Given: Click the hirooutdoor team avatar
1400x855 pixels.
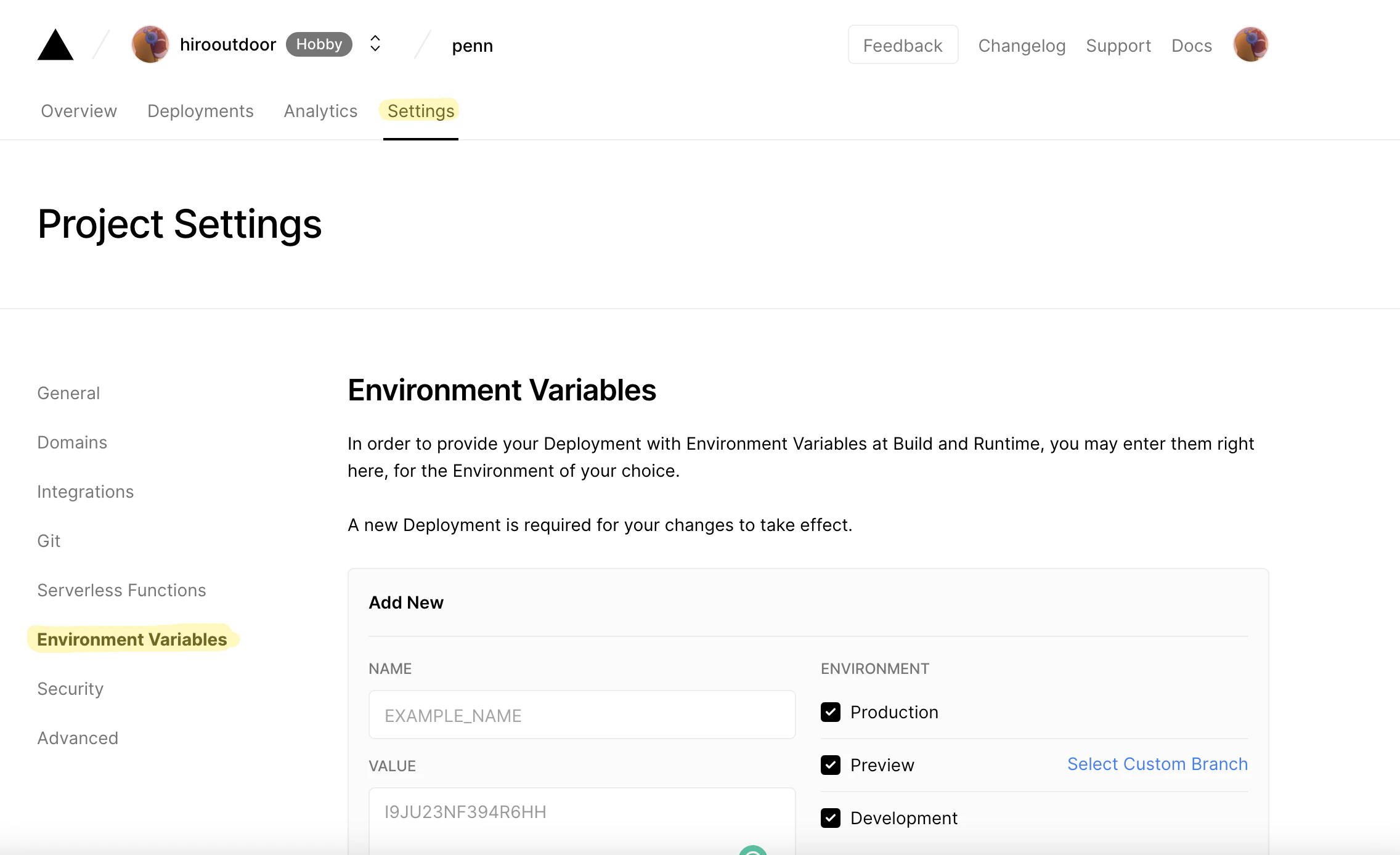Looking at the screenshot, I should (x=150, y=44).
